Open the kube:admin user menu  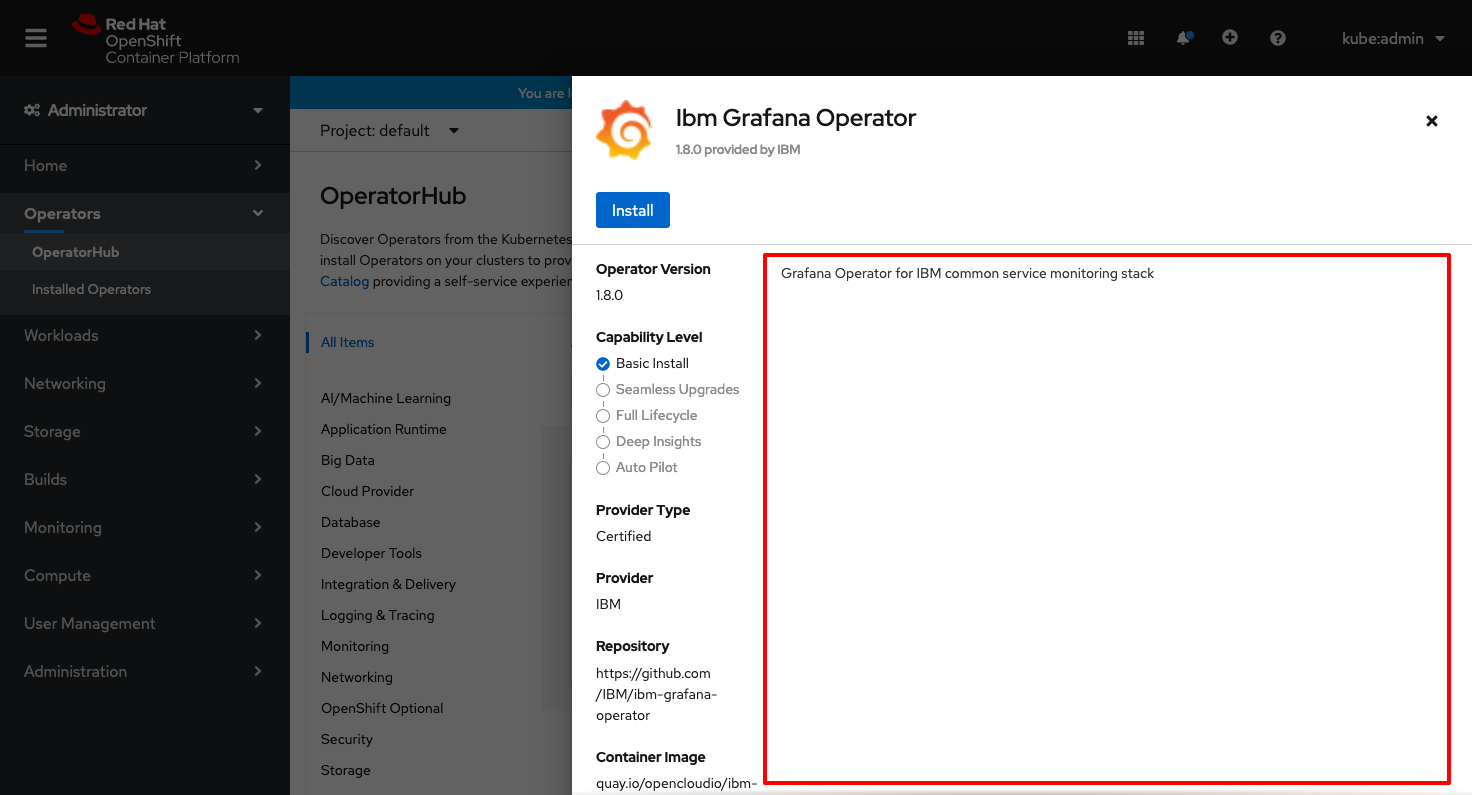[x=1394, y=38]
